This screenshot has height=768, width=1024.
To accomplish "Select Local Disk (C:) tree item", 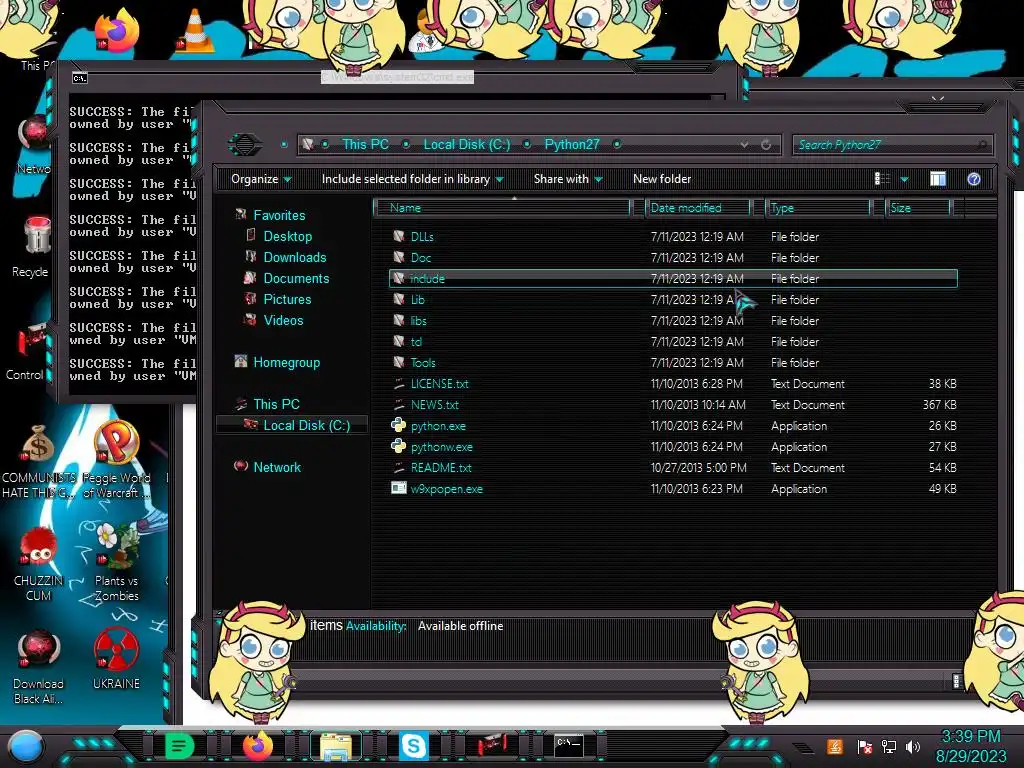I will (293, 425).
